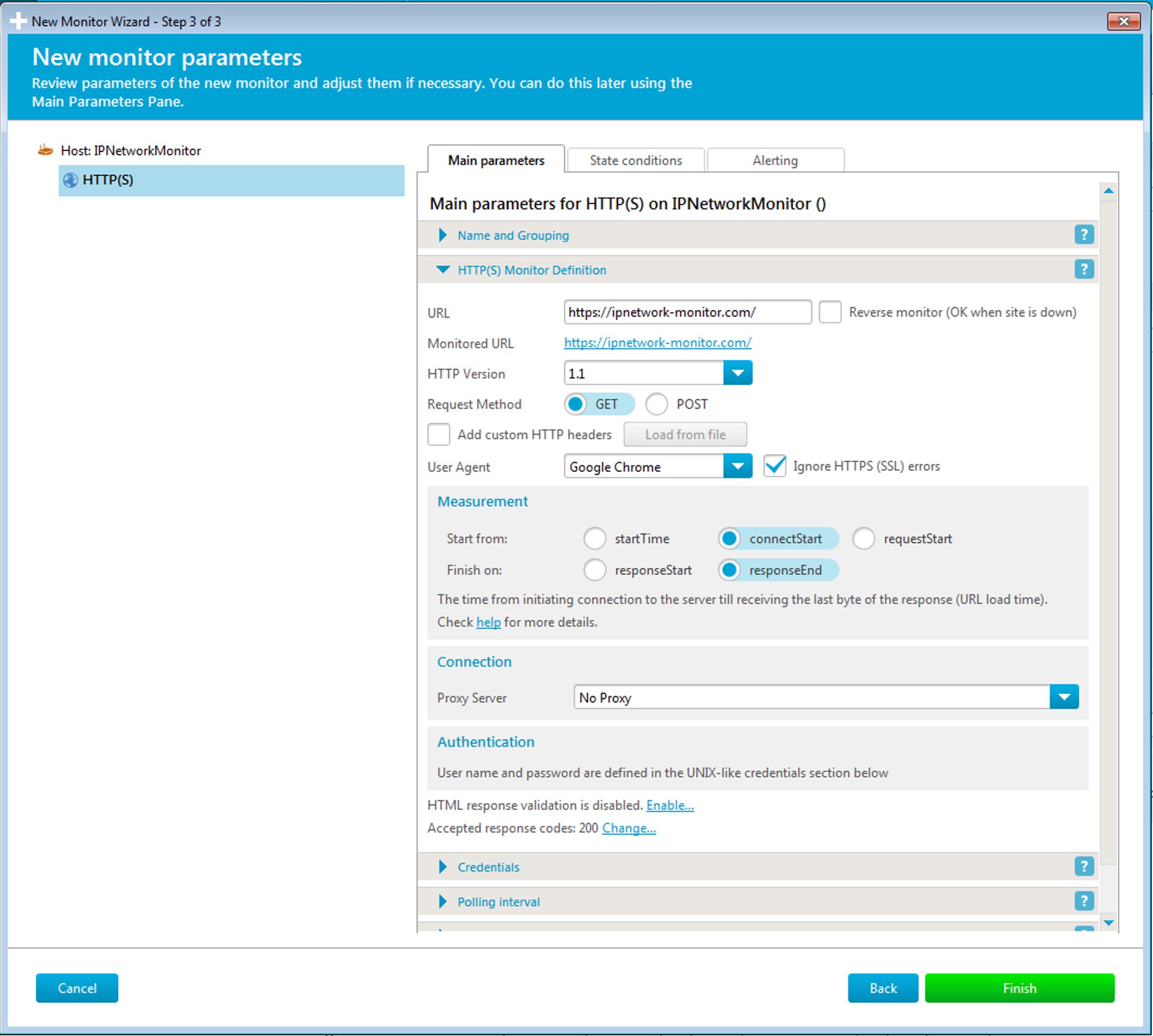Viewport: 1153px width, 1036px height.
Task: Click the URL input field
Action: tap(687, 312)
